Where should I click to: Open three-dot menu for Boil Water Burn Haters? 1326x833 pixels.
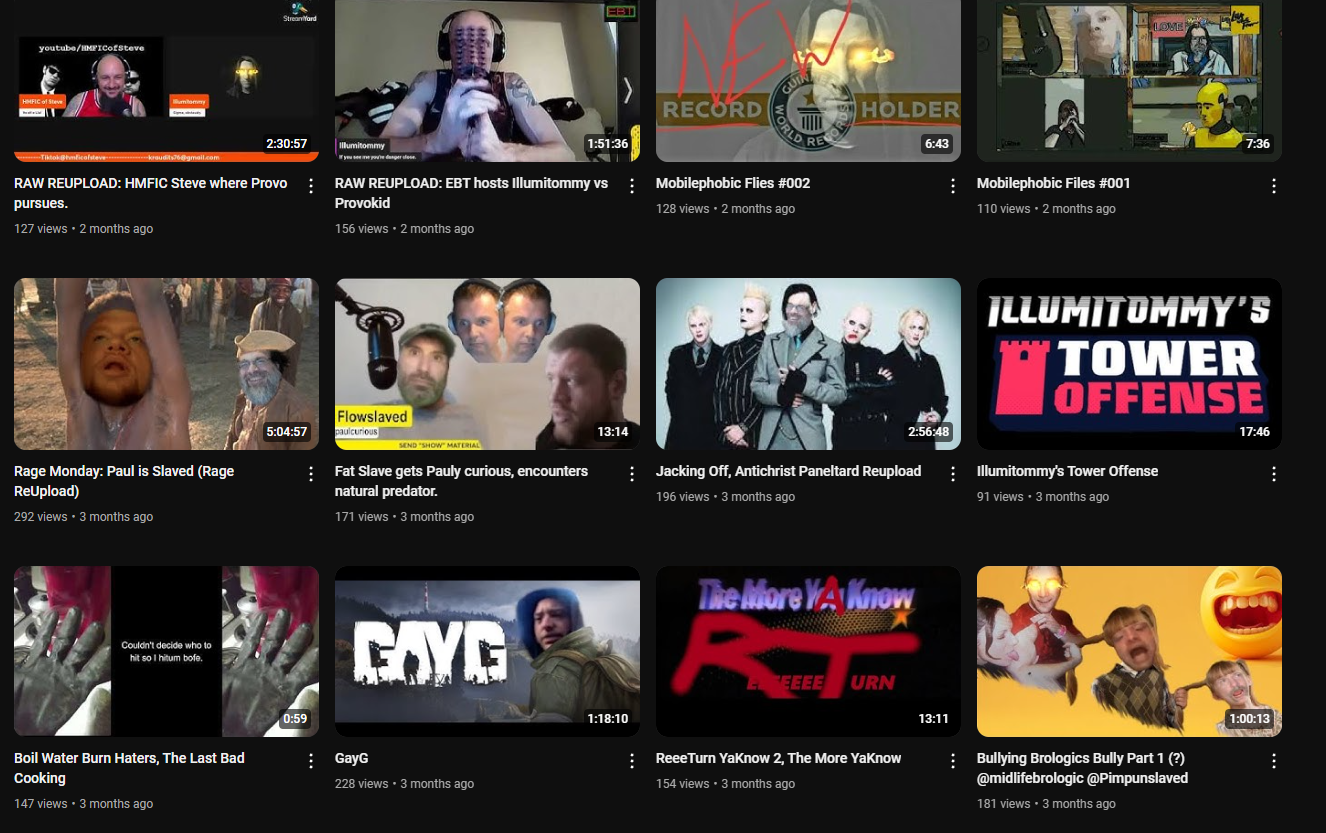pos(311,761)
